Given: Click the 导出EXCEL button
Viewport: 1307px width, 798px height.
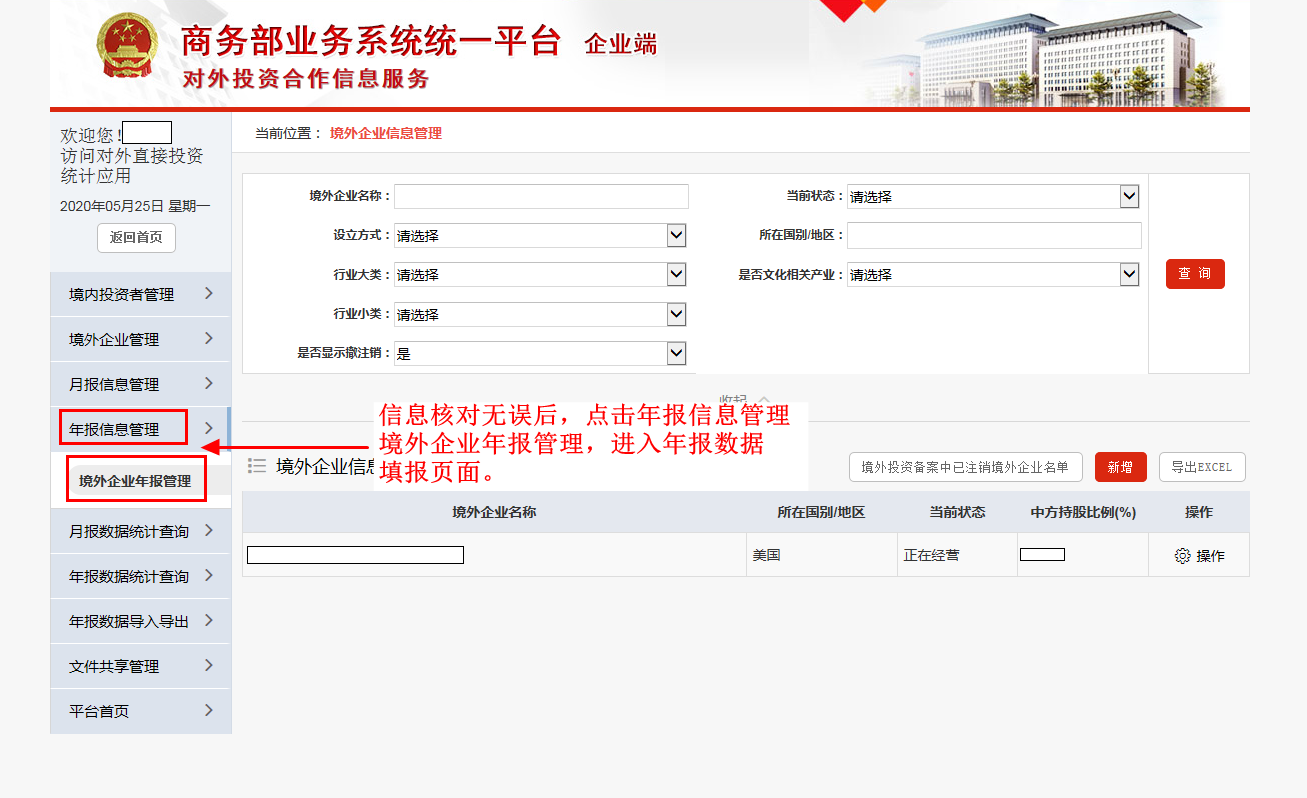Looking at the screenshot, I should pyautogui.click(x=1201, y=467).
